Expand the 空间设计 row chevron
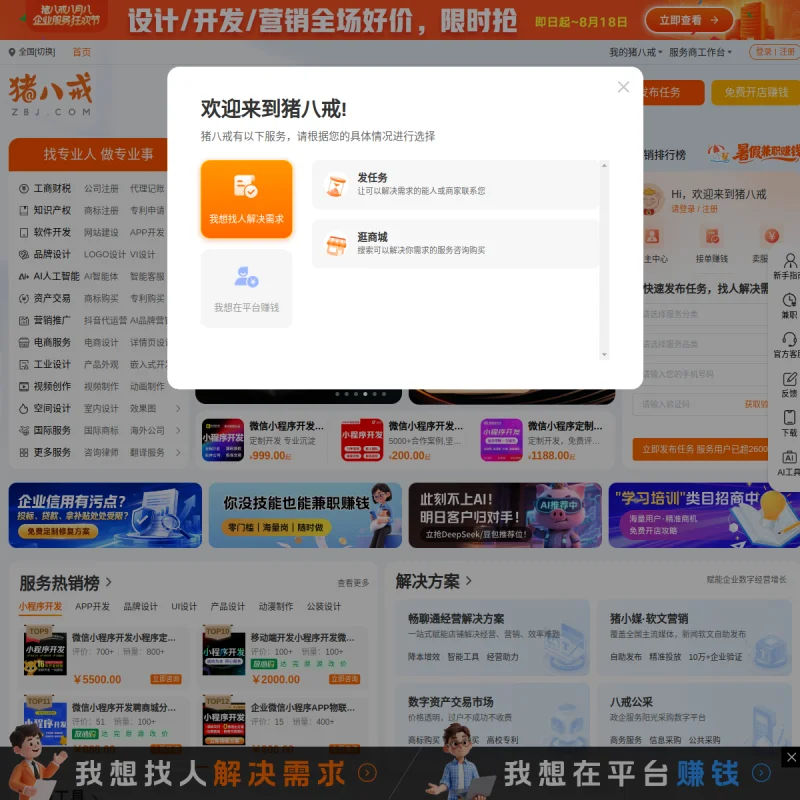 click(178, 408)
